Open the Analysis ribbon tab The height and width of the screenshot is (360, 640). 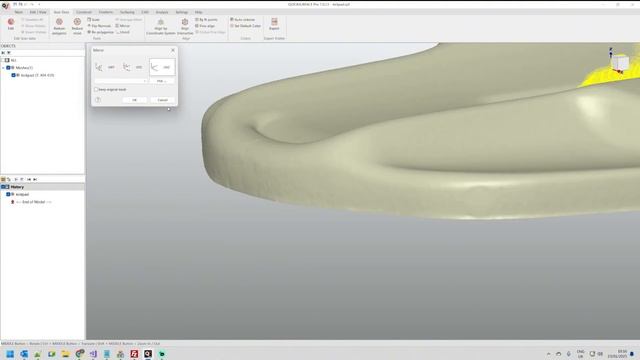coord(162,12)
